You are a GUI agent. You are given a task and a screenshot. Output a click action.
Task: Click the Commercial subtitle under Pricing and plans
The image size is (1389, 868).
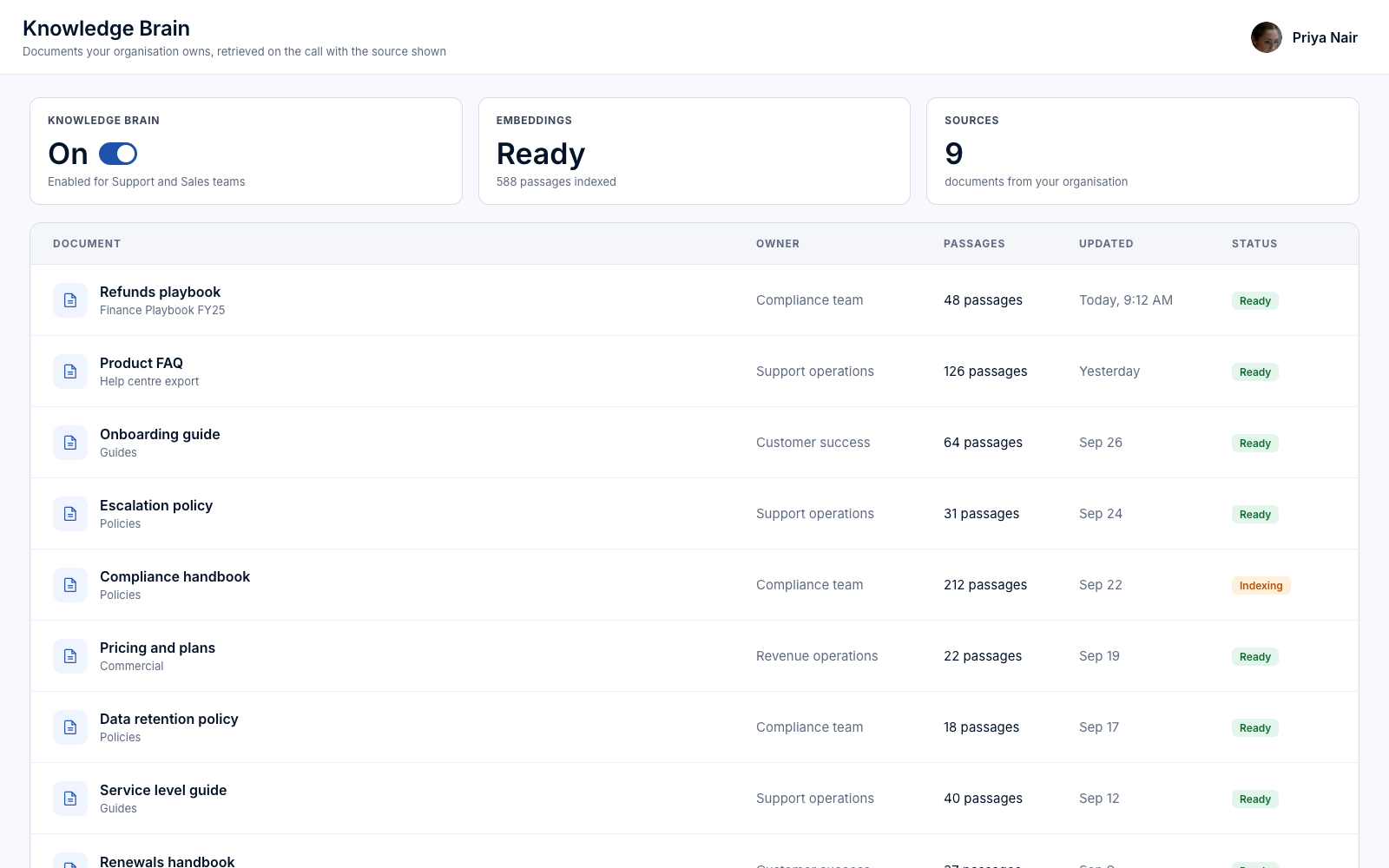(x=131, y=666)
